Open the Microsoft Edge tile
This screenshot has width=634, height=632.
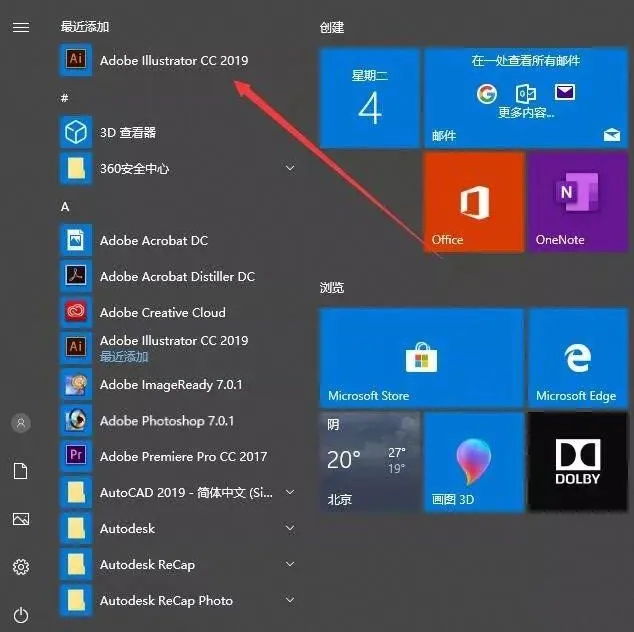(x=578, y=357)
